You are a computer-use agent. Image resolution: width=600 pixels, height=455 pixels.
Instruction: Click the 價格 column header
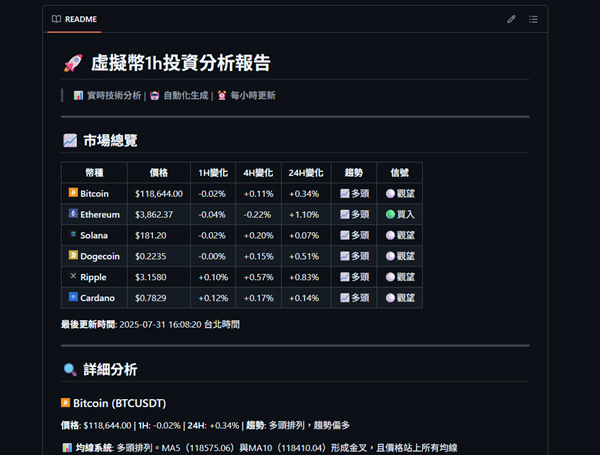coord(159,173)
